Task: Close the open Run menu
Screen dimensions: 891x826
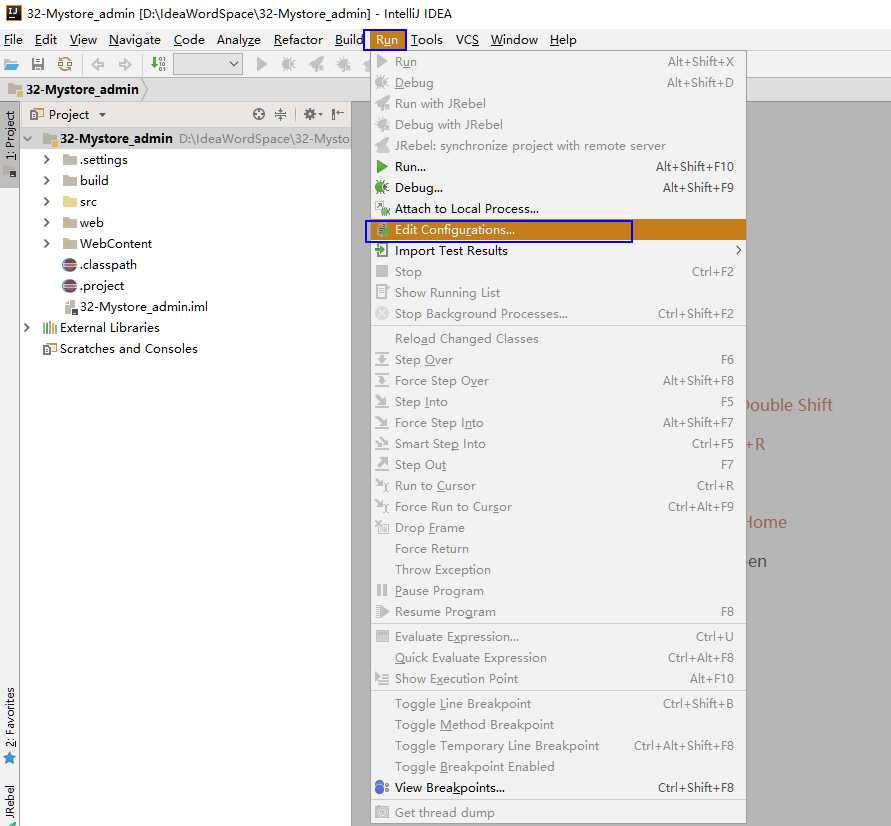Action: [x=386, y=40]
